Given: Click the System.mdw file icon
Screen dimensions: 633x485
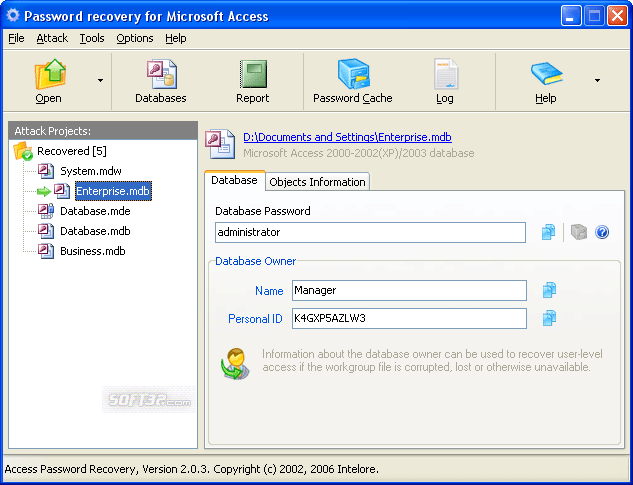Looking at the screenshot, I should tap(46, 171).
